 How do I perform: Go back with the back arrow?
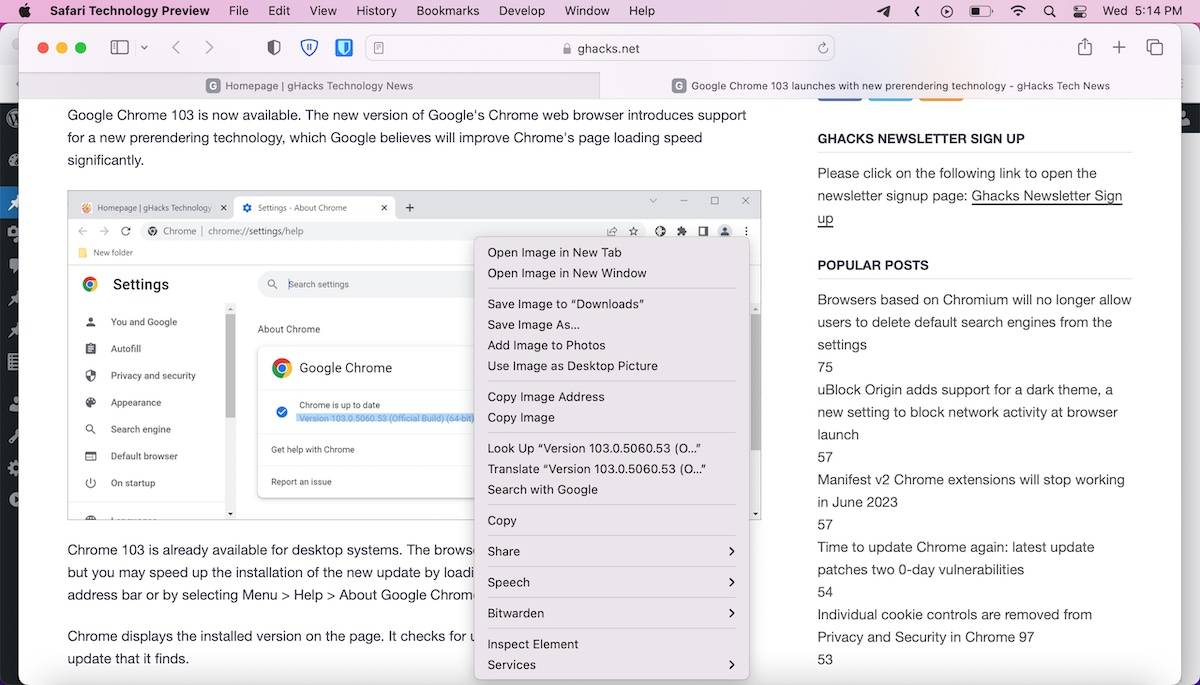[176, 47]
